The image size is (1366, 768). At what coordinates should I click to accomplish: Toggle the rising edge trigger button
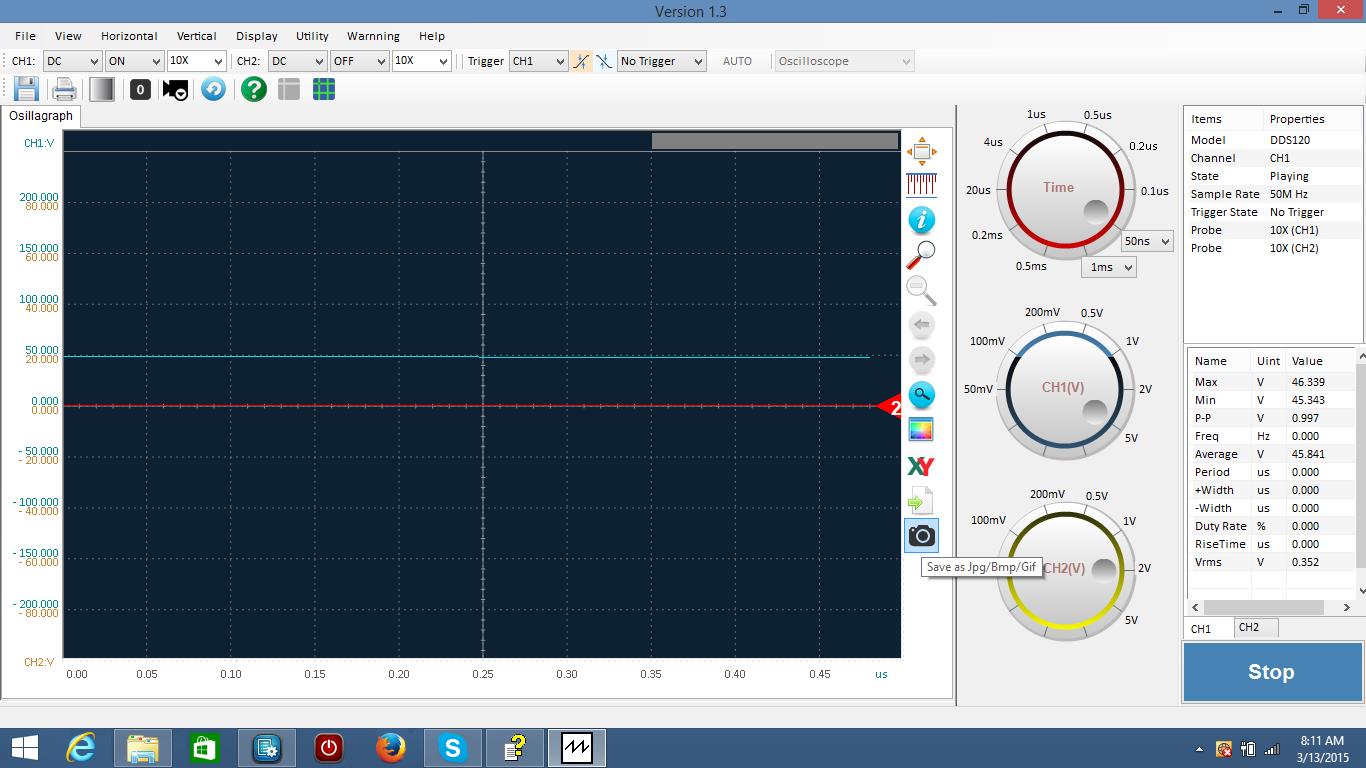(581, 61)
